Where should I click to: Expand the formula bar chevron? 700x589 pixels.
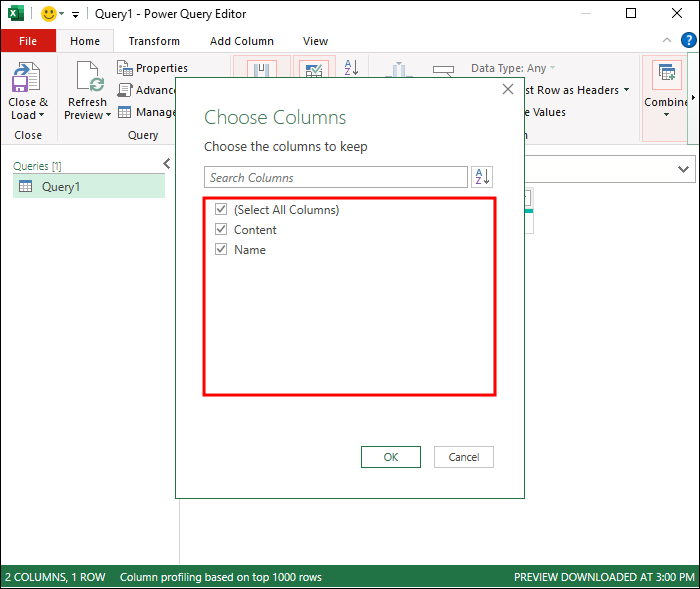[683, 169]
